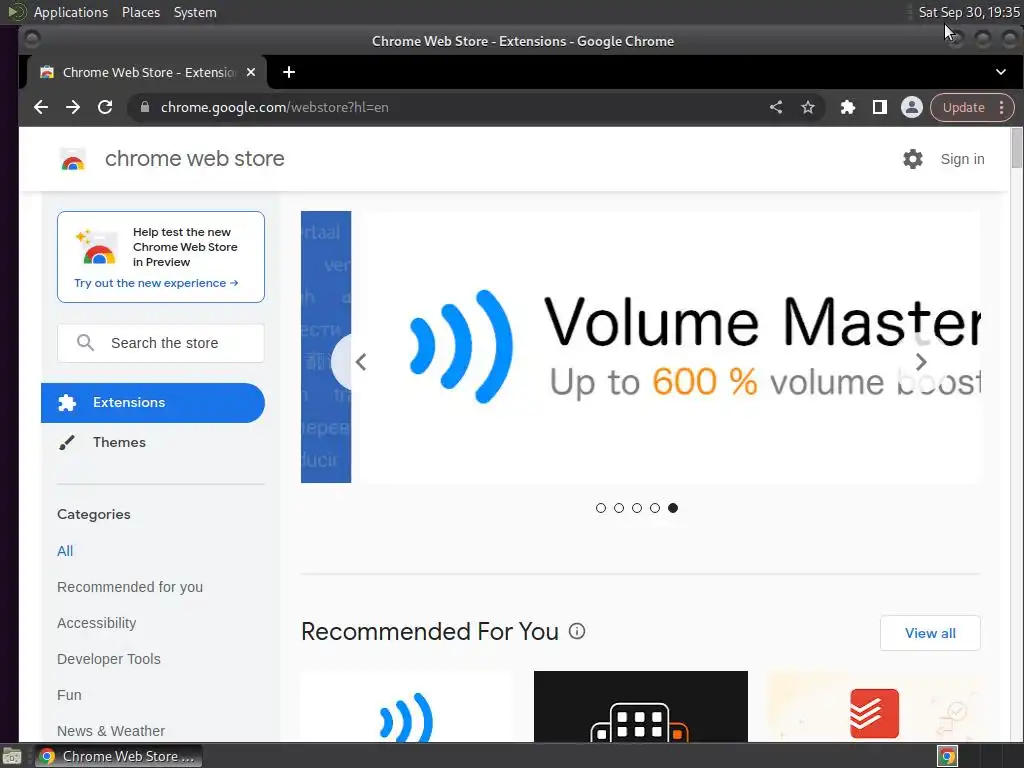
Task: Select the Chrome Web Store browser tab
Action: pos(146,72)
